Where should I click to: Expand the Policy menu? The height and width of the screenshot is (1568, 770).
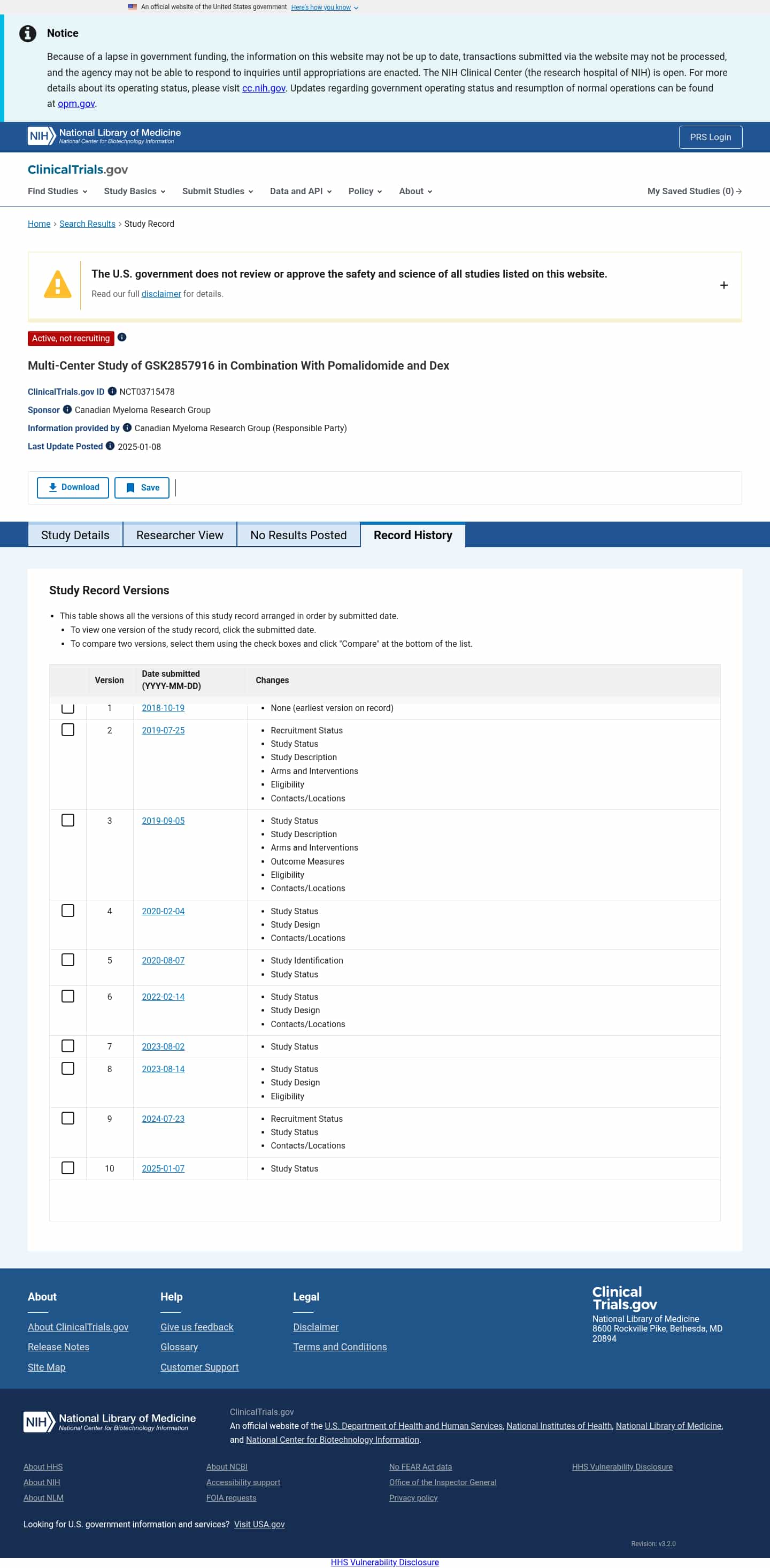click(366, 191)
